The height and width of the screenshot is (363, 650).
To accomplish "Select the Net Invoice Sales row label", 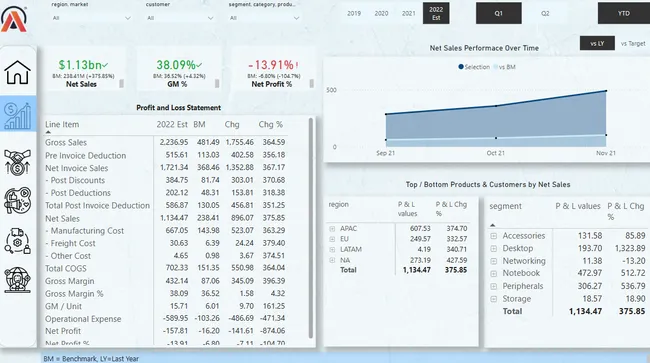I will [76, 168].
